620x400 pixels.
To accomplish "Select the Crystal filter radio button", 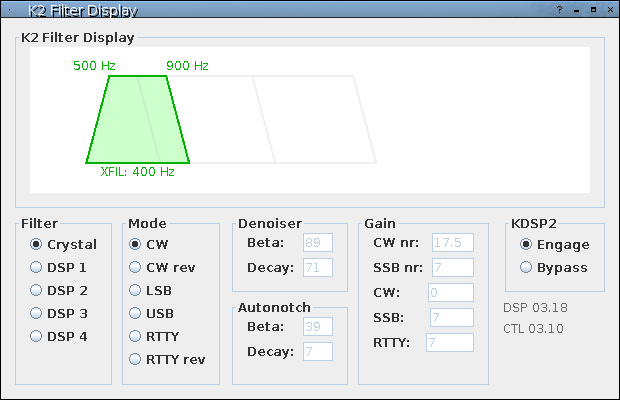I will click(37, 244).
